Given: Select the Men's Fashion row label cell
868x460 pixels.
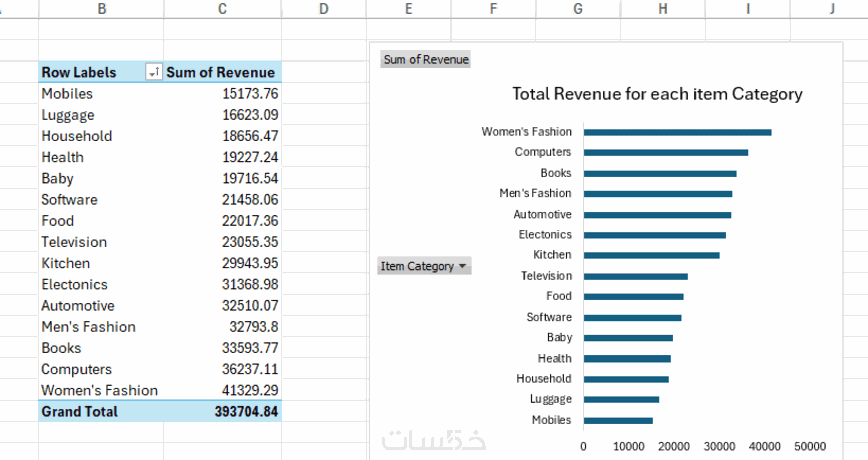Looking at the screenshot, I should (x=101, y=327).
